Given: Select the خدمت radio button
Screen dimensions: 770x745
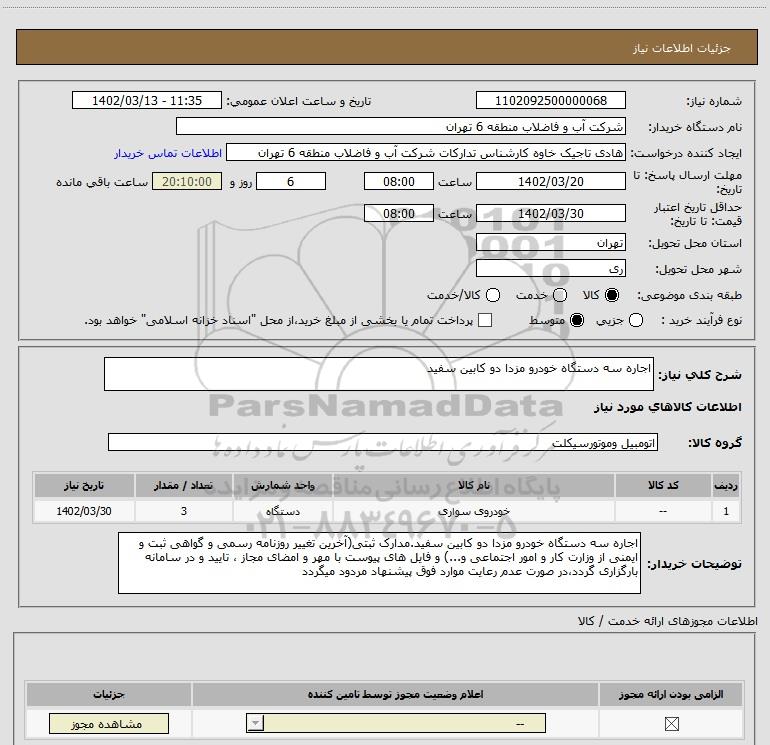Looking at the screenshot, I should (x=560, y=295).
